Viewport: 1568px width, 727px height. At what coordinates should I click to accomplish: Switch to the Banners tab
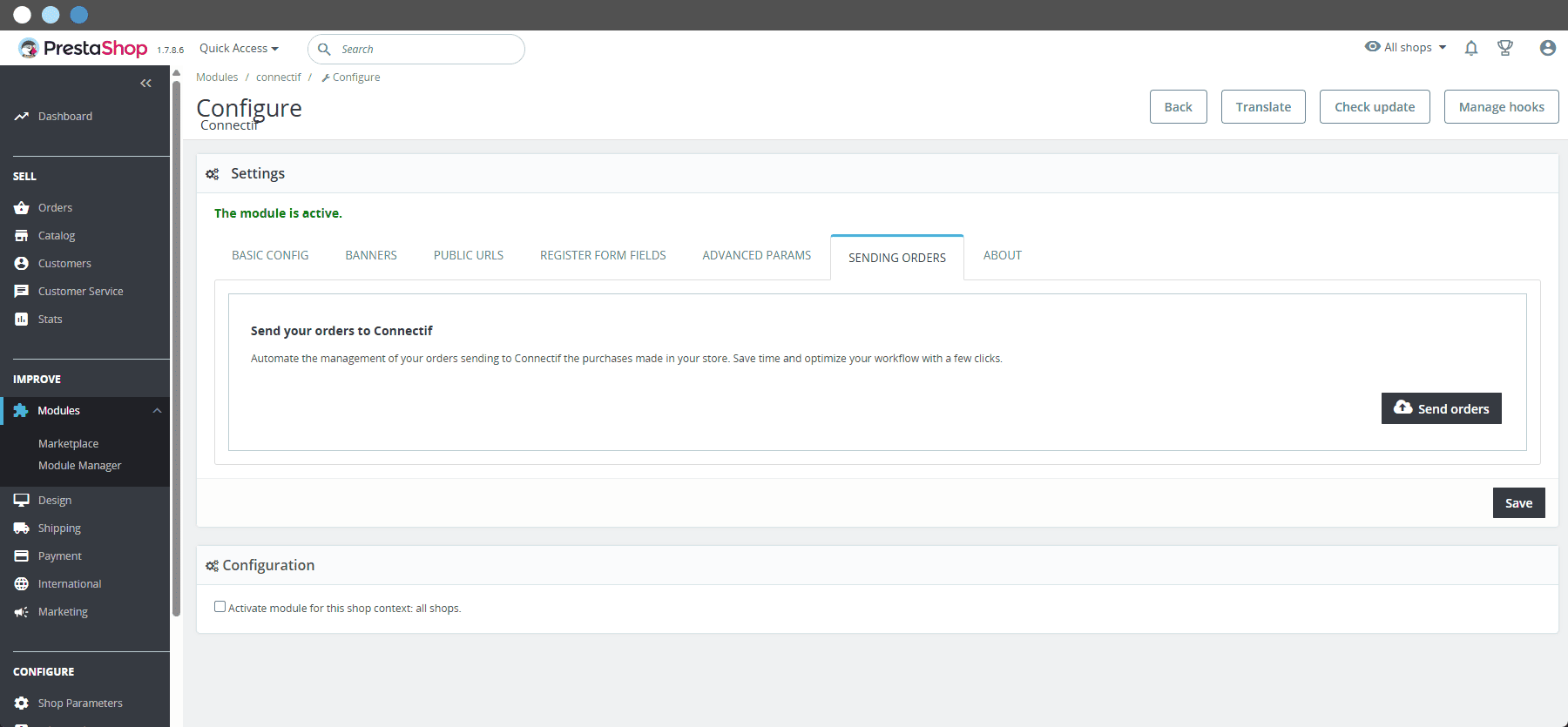click(x=371, y=256)
